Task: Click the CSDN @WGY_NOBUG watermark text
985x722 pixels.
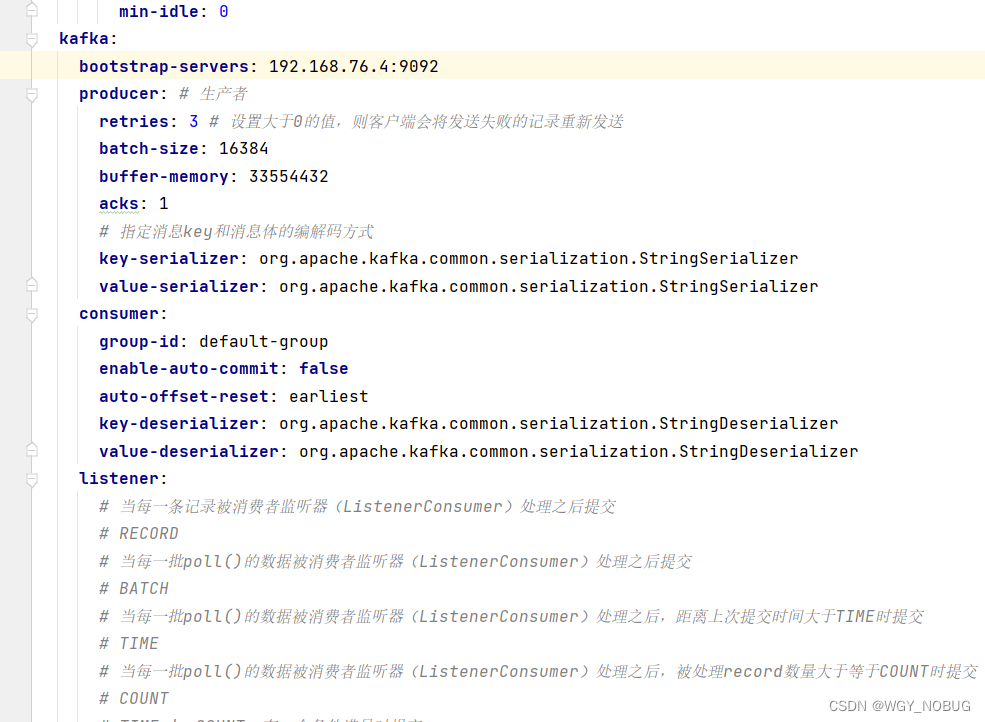Action: [x=899, y=705]
